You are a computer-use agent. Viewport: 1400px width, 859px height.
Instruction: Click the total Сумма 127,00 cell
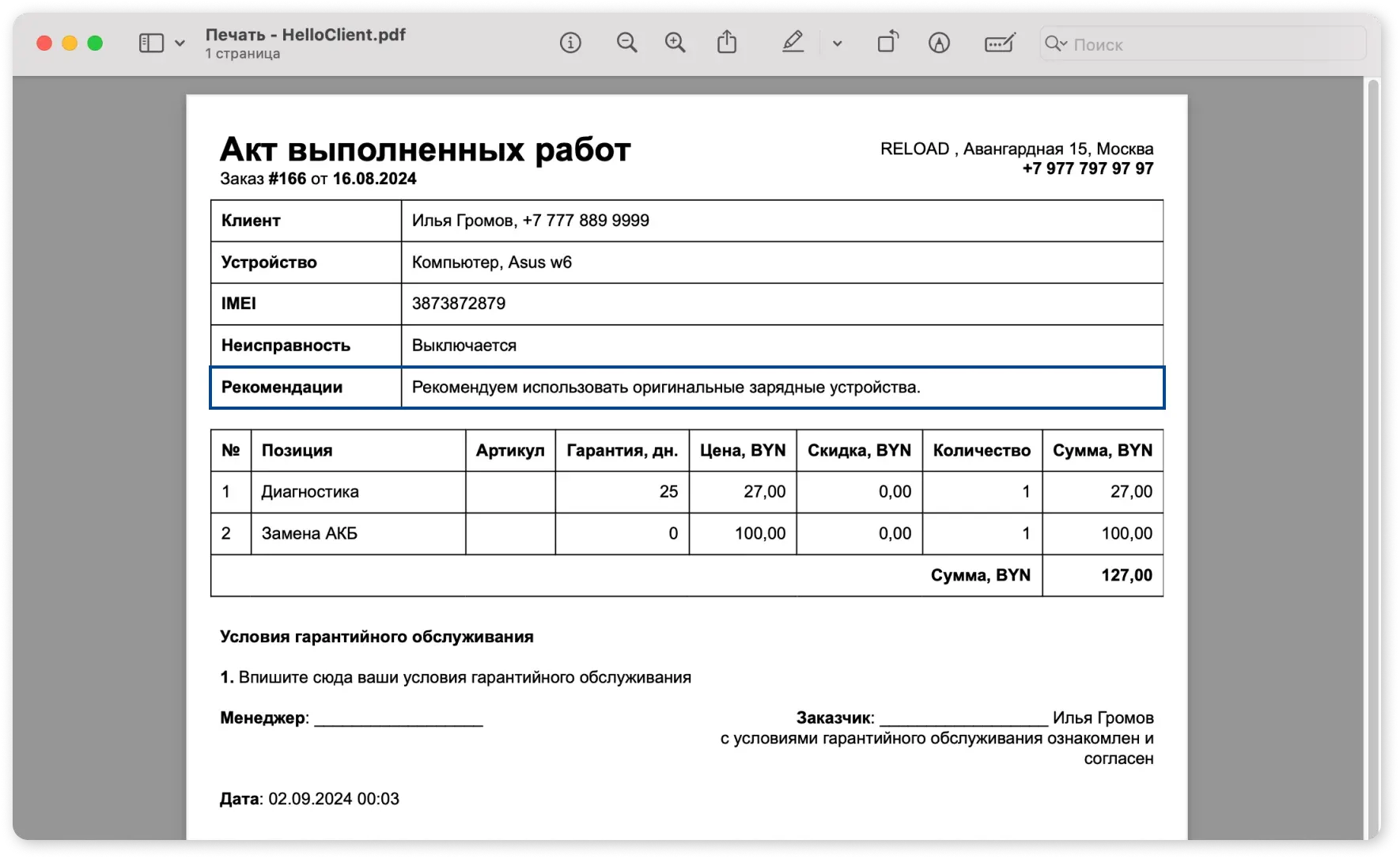tap(1103, 575)
